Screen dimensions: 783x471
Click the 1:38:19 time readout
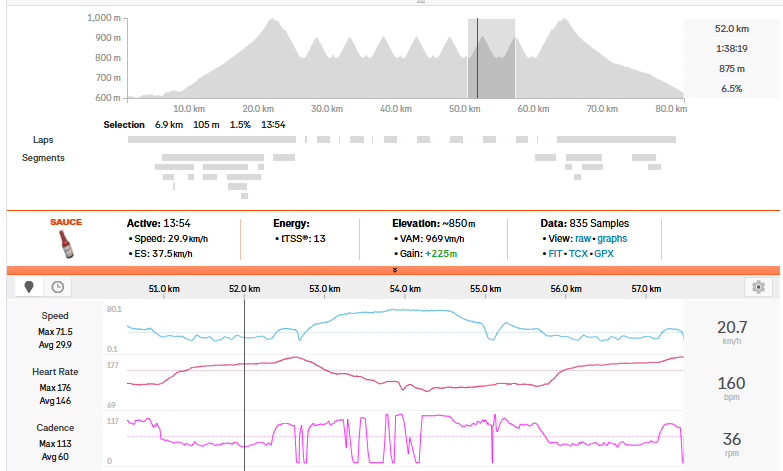(x=732, y=48)
